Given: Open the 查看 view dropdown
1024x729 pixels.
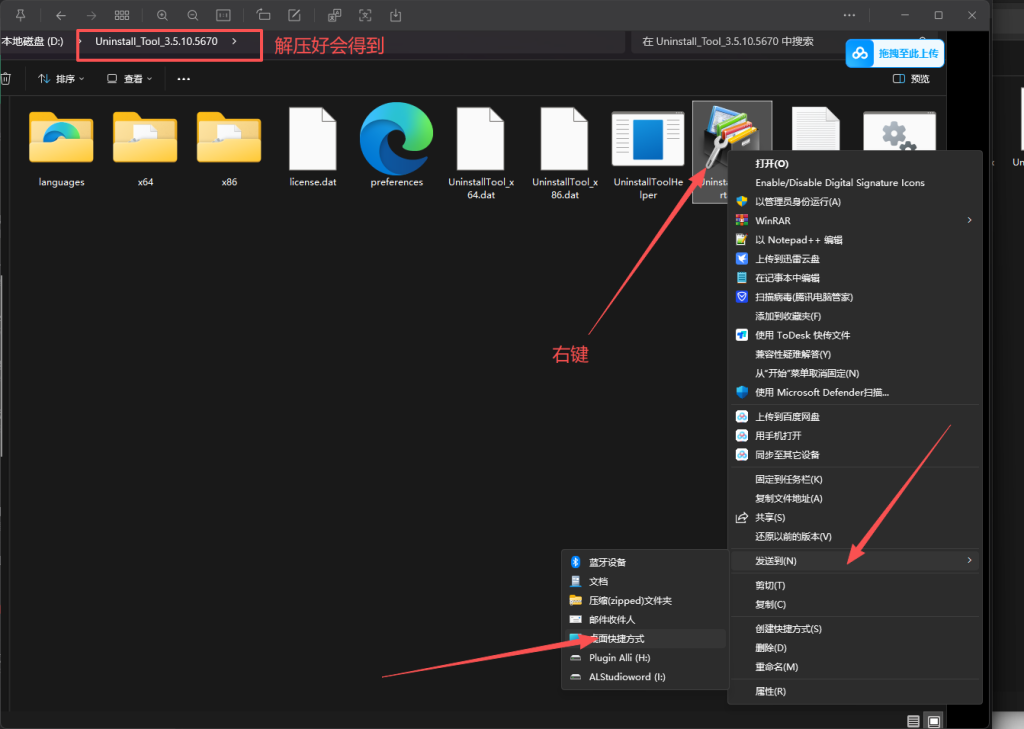Looking at the screenshot, I should 129,78.
